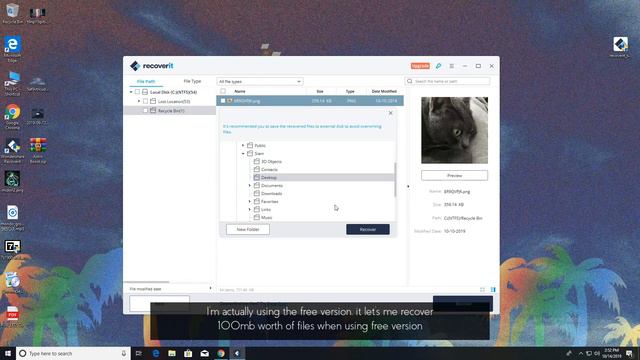Tick the checkbox of the selected PNG file row
This screenshot has height=360, width=640.
point(223,100)
